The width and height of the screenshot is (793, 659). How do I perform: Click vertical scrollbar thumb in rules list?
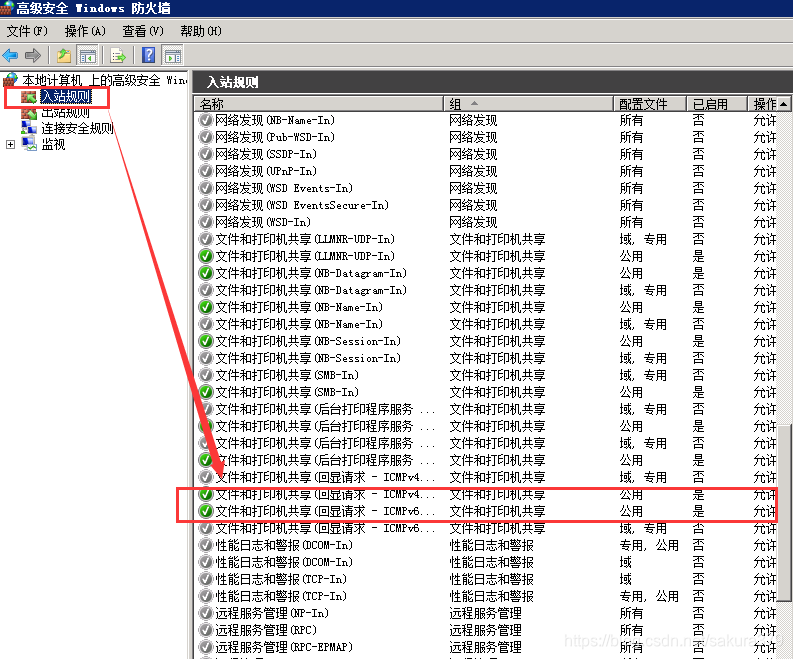[784, 512]
